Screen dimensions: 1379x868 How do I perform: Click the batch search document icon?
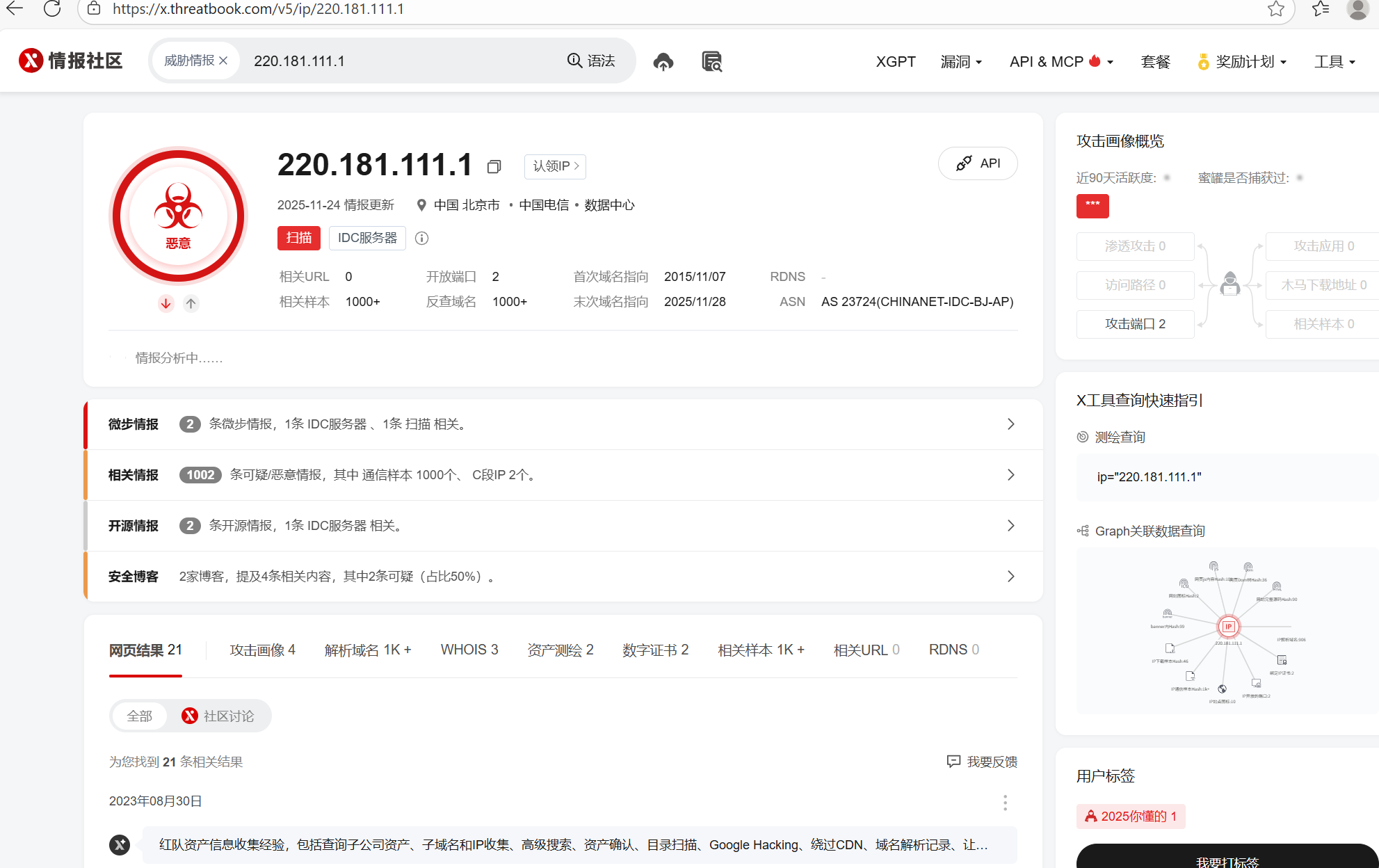(711, 62)
